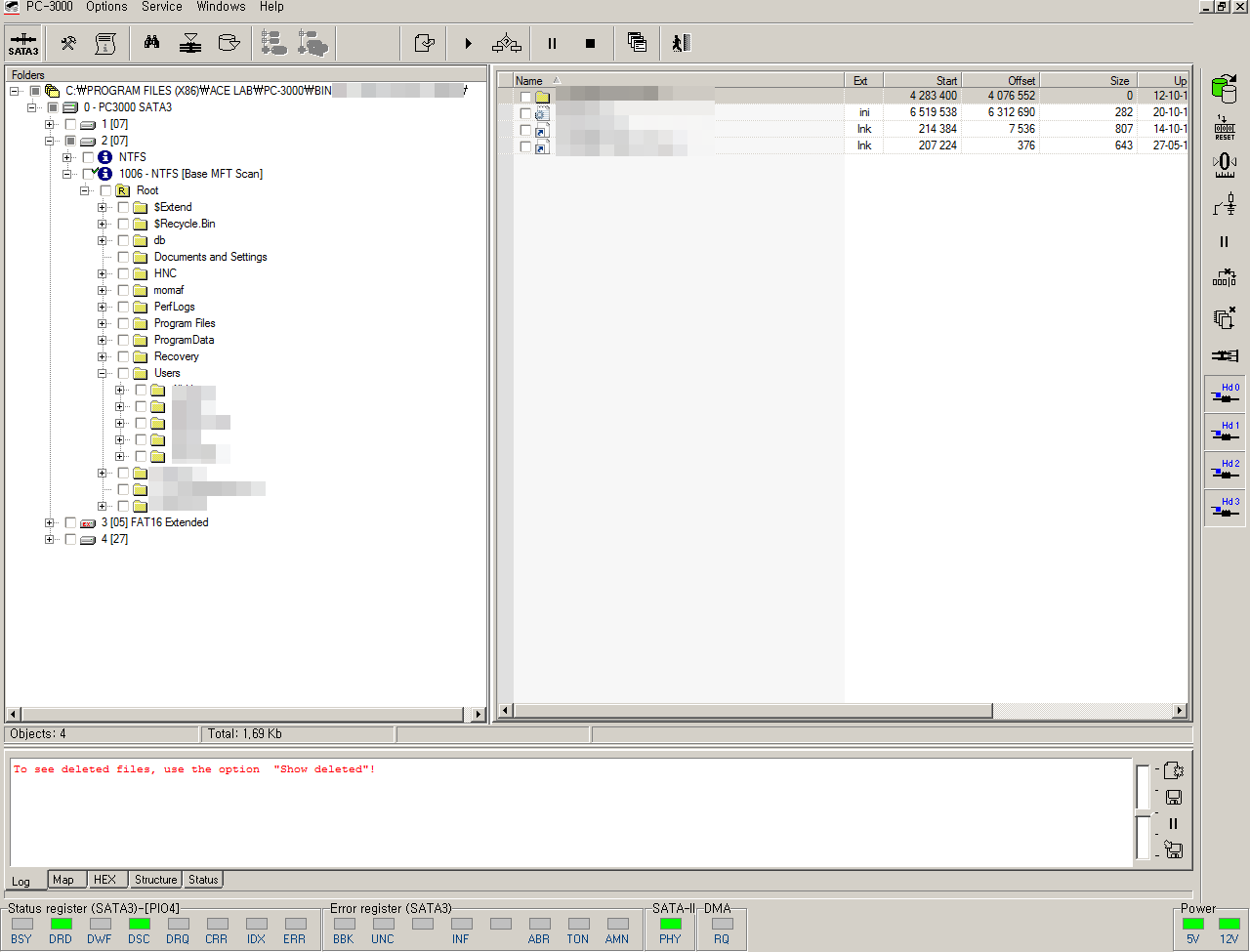Click the floppy-with-arrow log icon
Image resolution: width=1250 pixels, height=952 pixels.
coord(1174,850)
